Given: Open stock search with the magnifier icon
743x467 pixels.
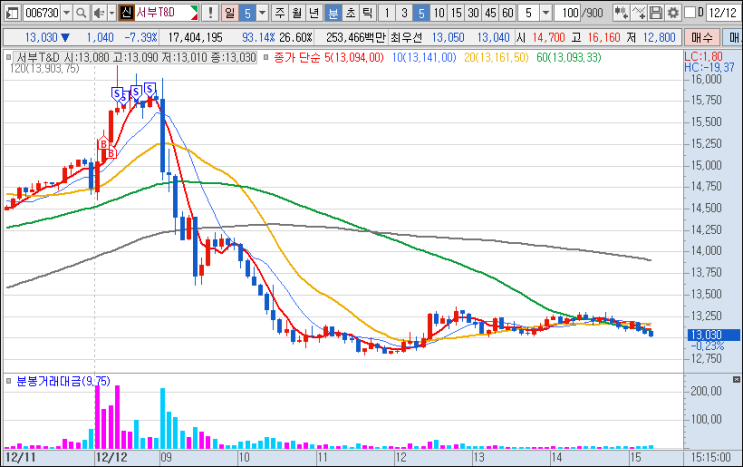Looking at the screenshot, I should point(81,13).
